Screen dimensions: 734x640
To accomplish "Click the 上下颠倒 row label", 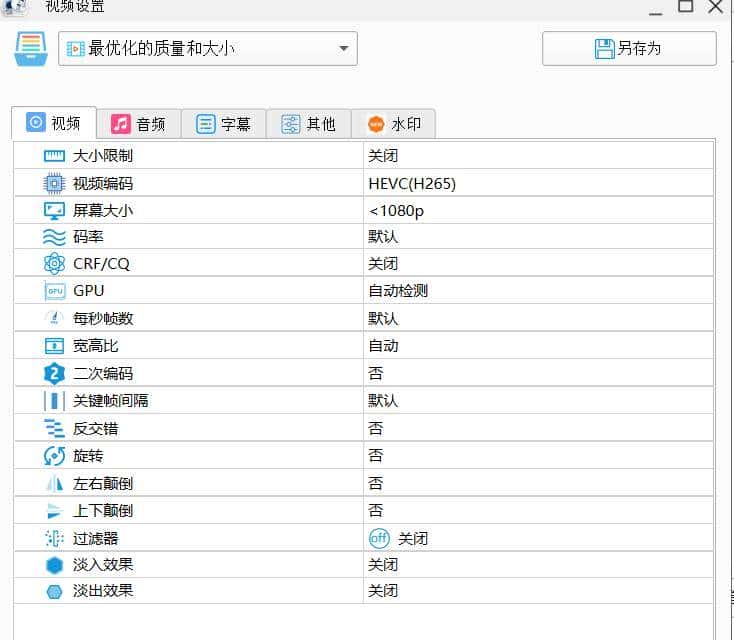I will click(103, 511).
